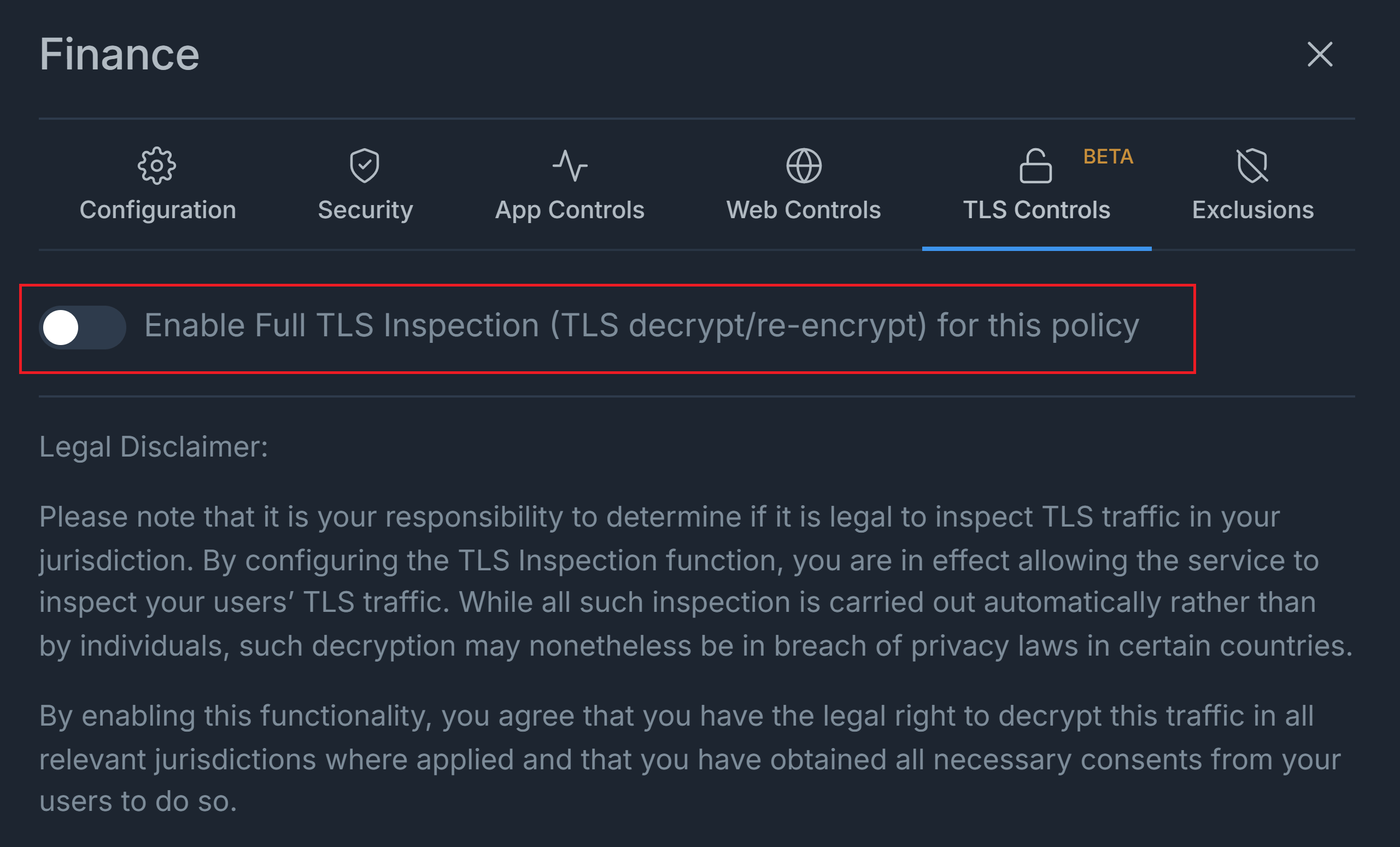Click the TLS Controls tab label
The width and height of the screenshot is (1400, 847).
pyautogui.click(x=1036, y=211)
